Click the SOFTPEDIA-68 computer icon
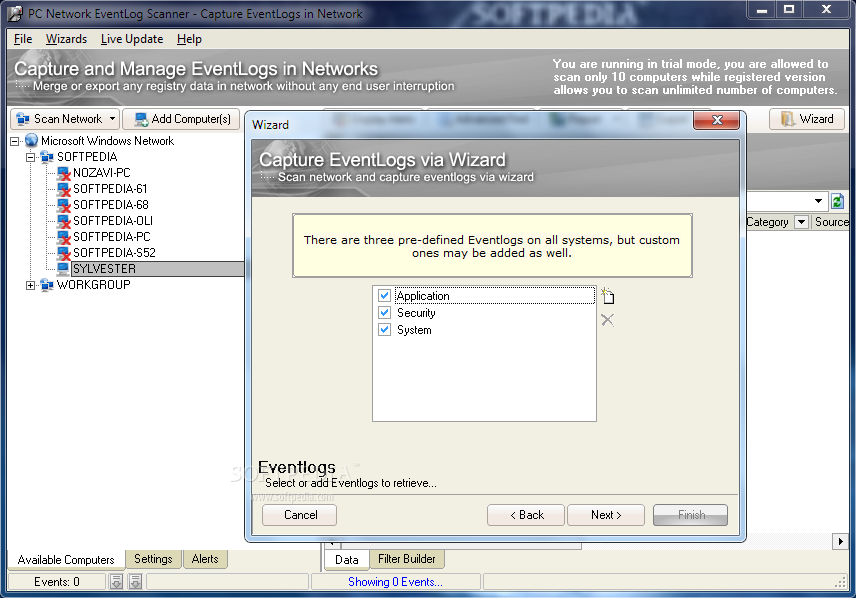This screenshot has width=856, height=598. pyautogui.click(x=64, y=205)
